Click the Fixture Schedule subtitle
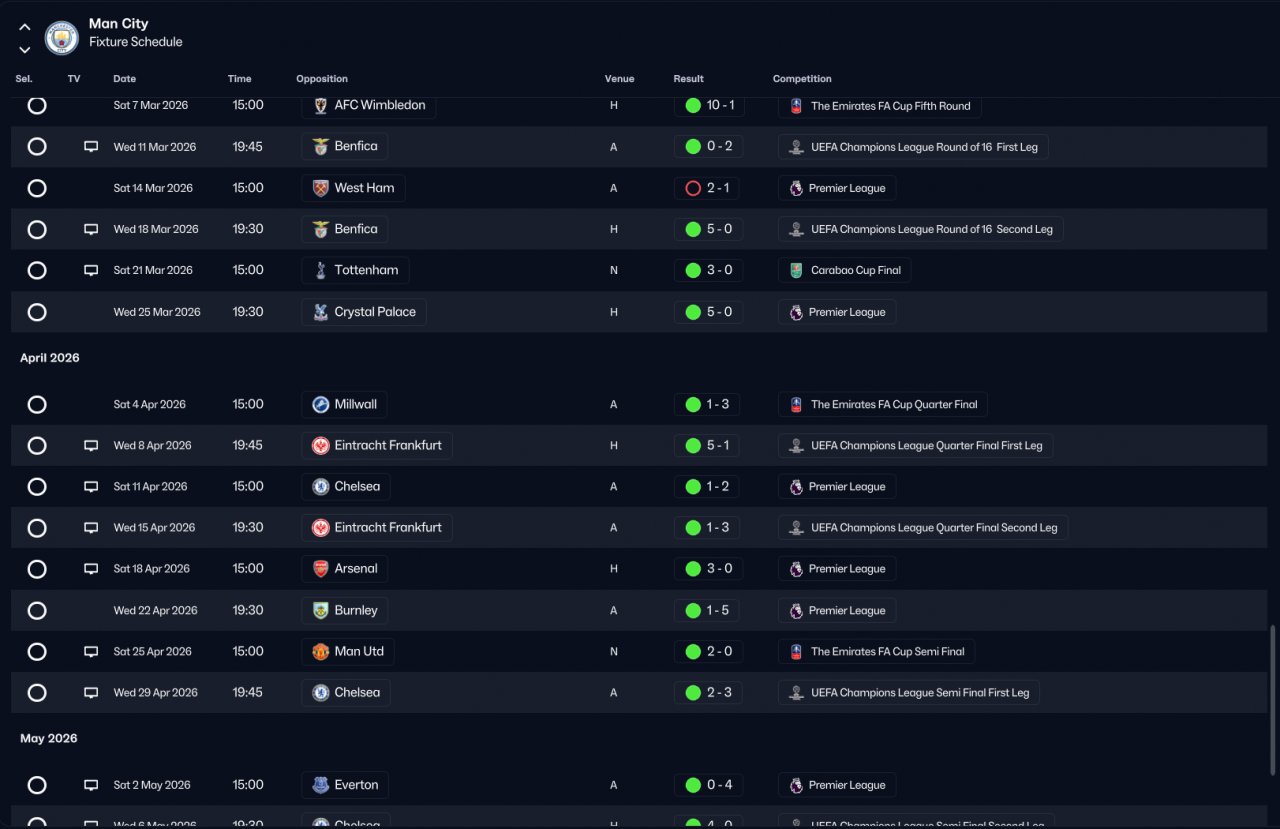 [x=135, y=42]
